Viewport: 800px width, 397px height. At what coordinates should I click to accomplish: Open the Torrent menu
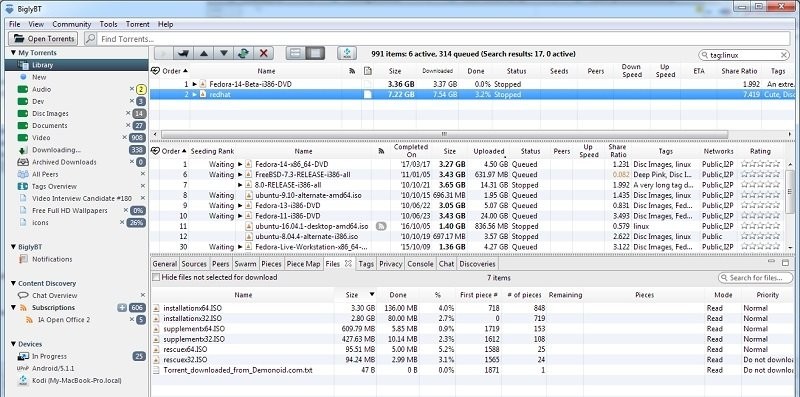coord(138,24)
